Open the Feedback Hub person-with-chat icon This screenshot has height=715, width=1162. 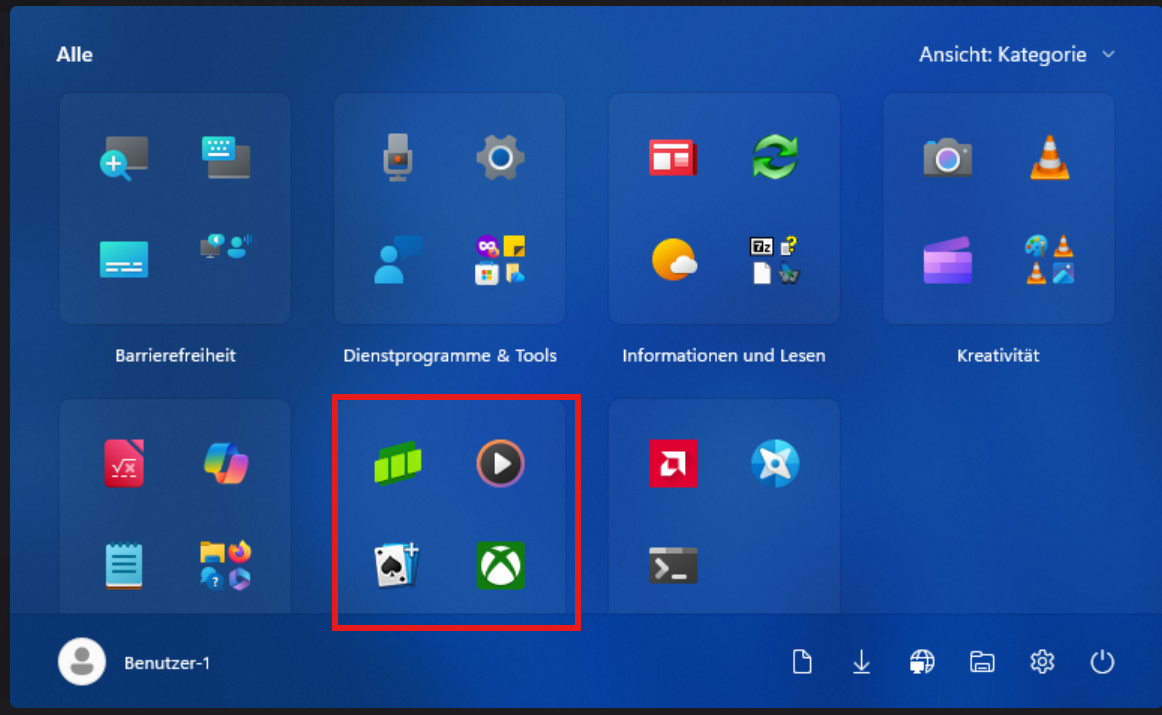coord(398,259)
